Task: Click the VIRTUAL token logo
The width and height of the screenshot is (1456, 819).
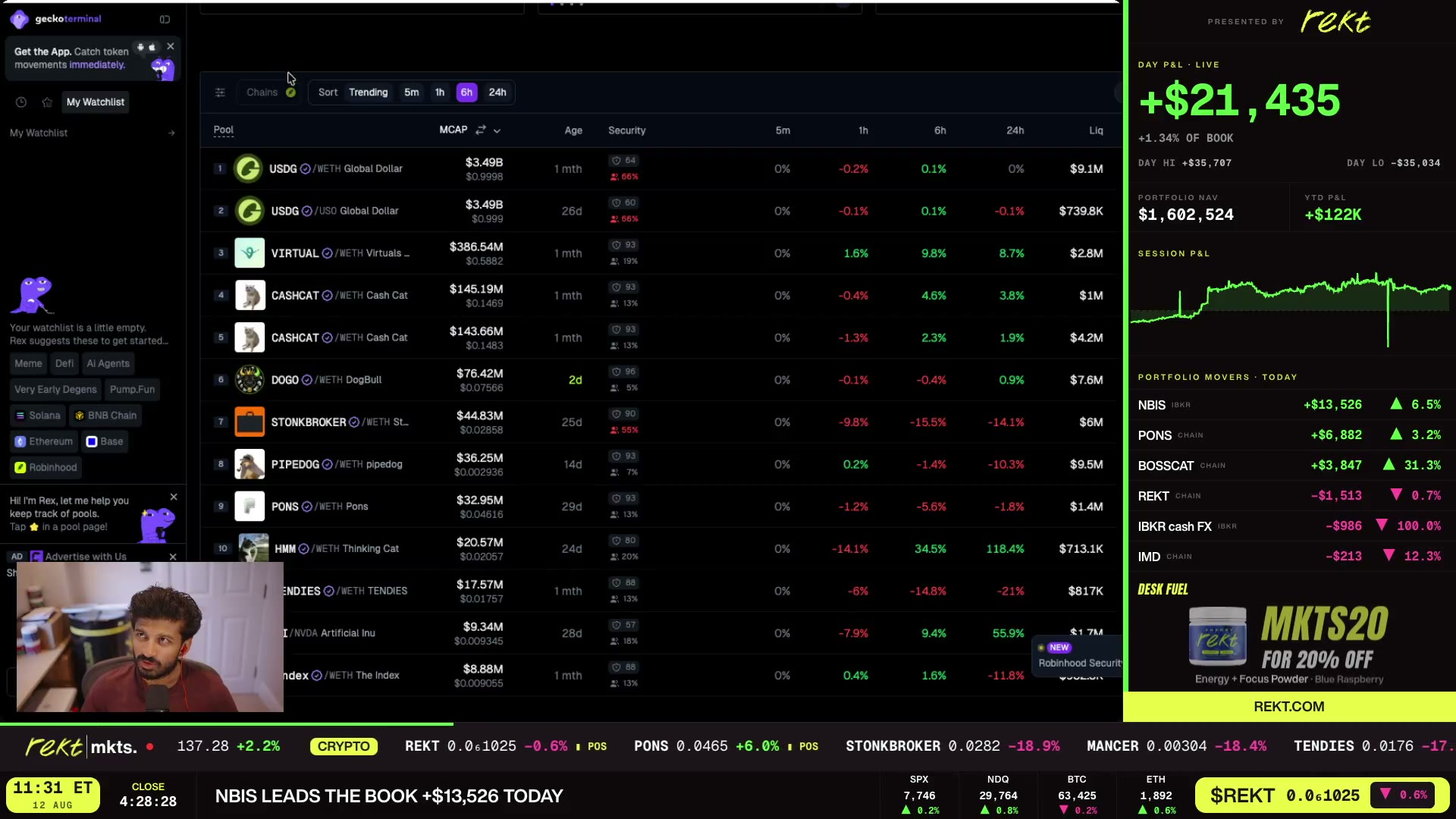Action: [249, 253]
